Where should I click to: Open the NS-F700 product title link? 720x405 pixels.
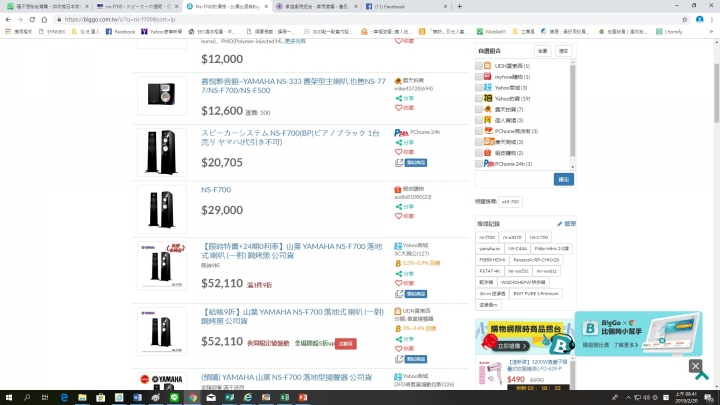click(216, 190)
